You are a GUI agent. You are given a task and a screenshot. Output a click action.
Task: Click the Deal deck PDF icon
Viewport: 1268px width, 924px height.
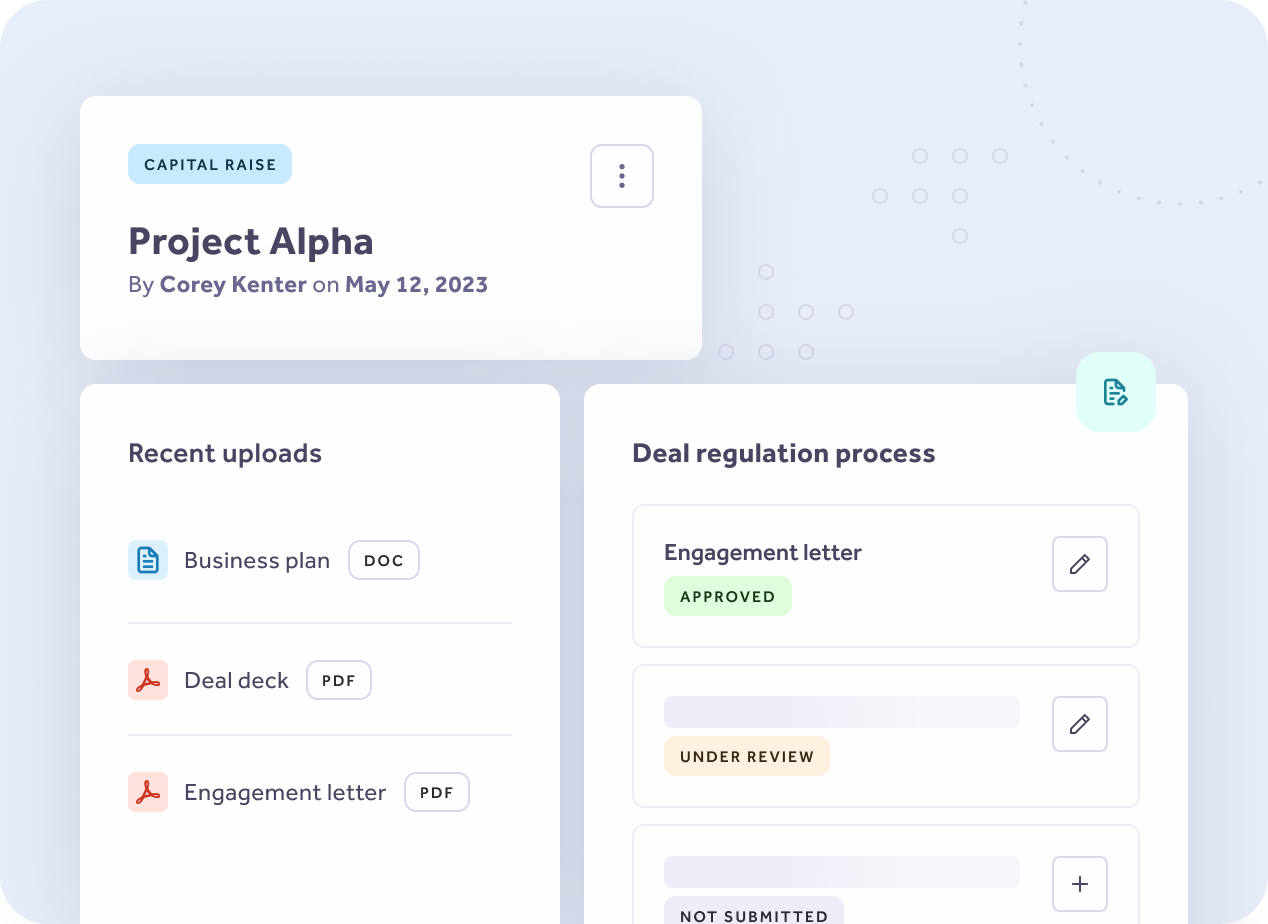tap(148, 680)
